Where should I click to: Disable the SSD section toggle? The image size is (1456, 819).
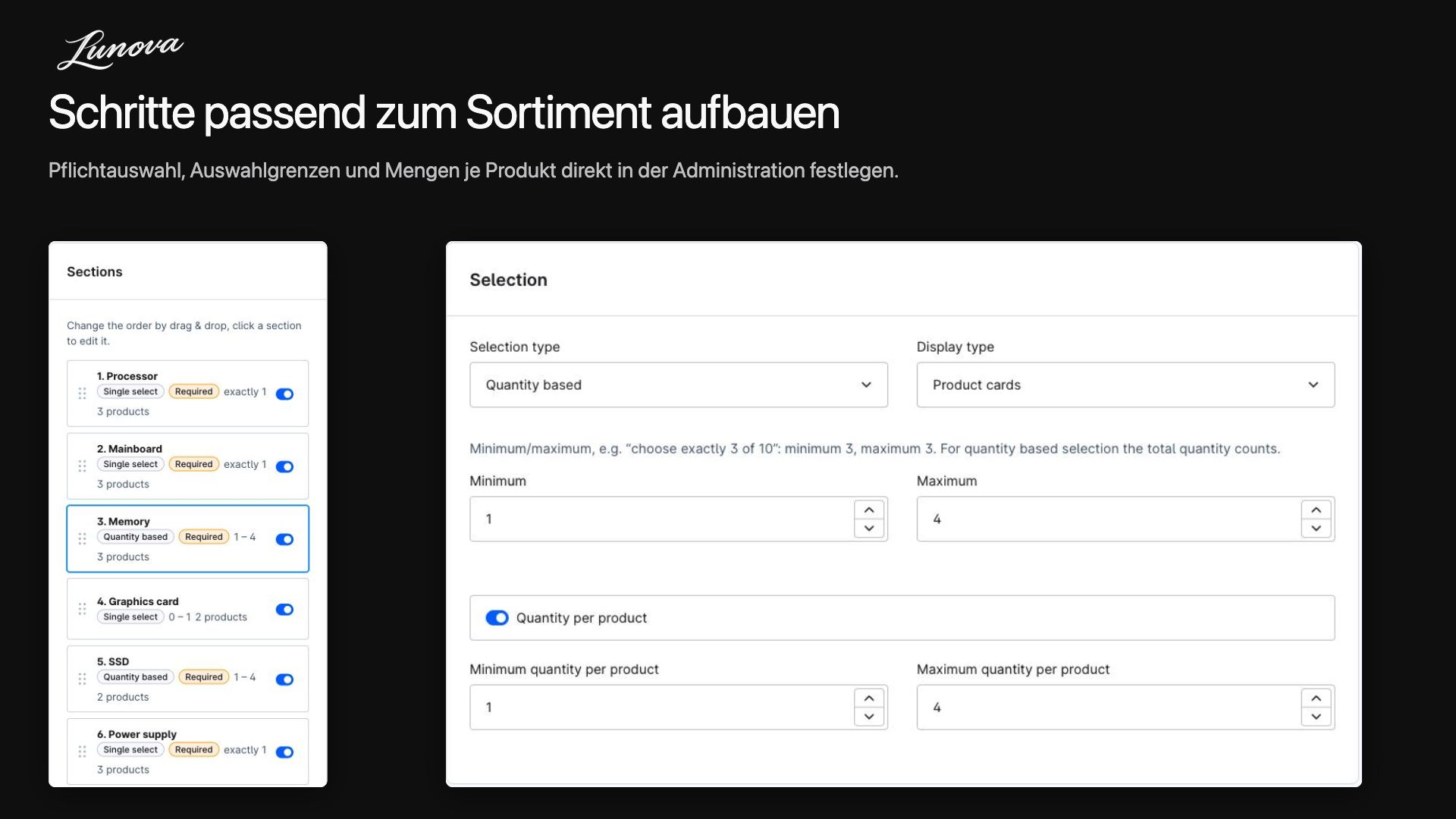284,679
